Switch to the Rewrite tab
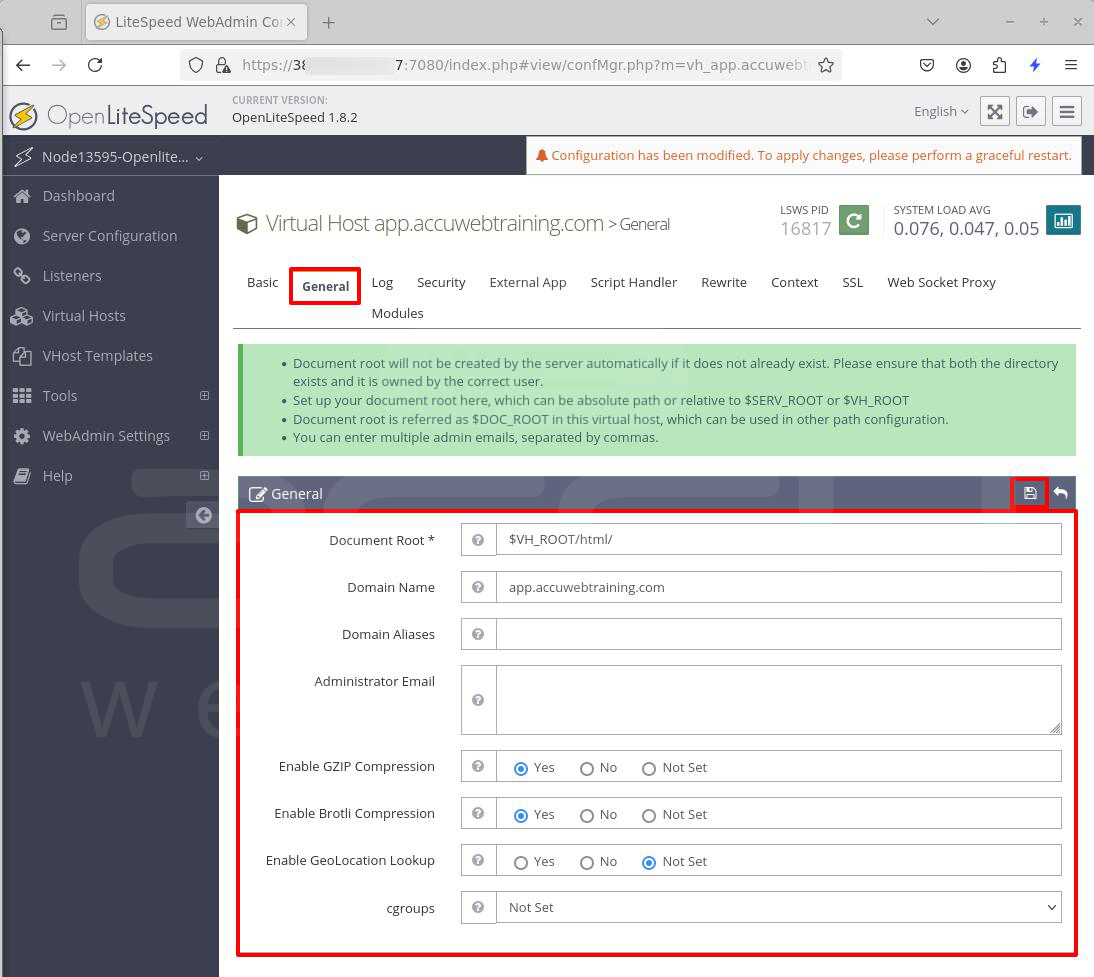The image size is (1094, 977). 724,283
